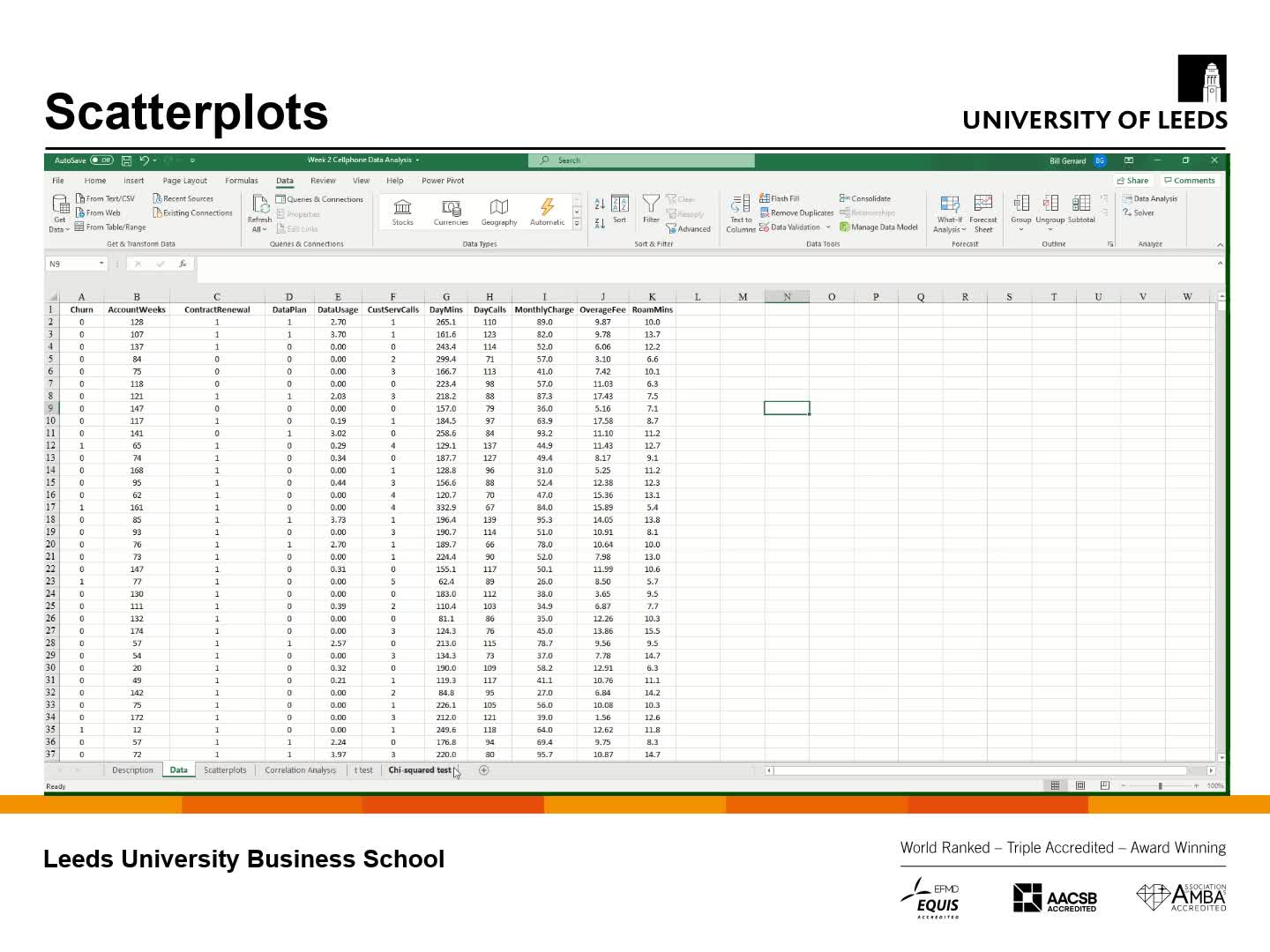This screenshot has width=1270, height=952.
Task: Choose From Web data source
Action: click(98, 212)
